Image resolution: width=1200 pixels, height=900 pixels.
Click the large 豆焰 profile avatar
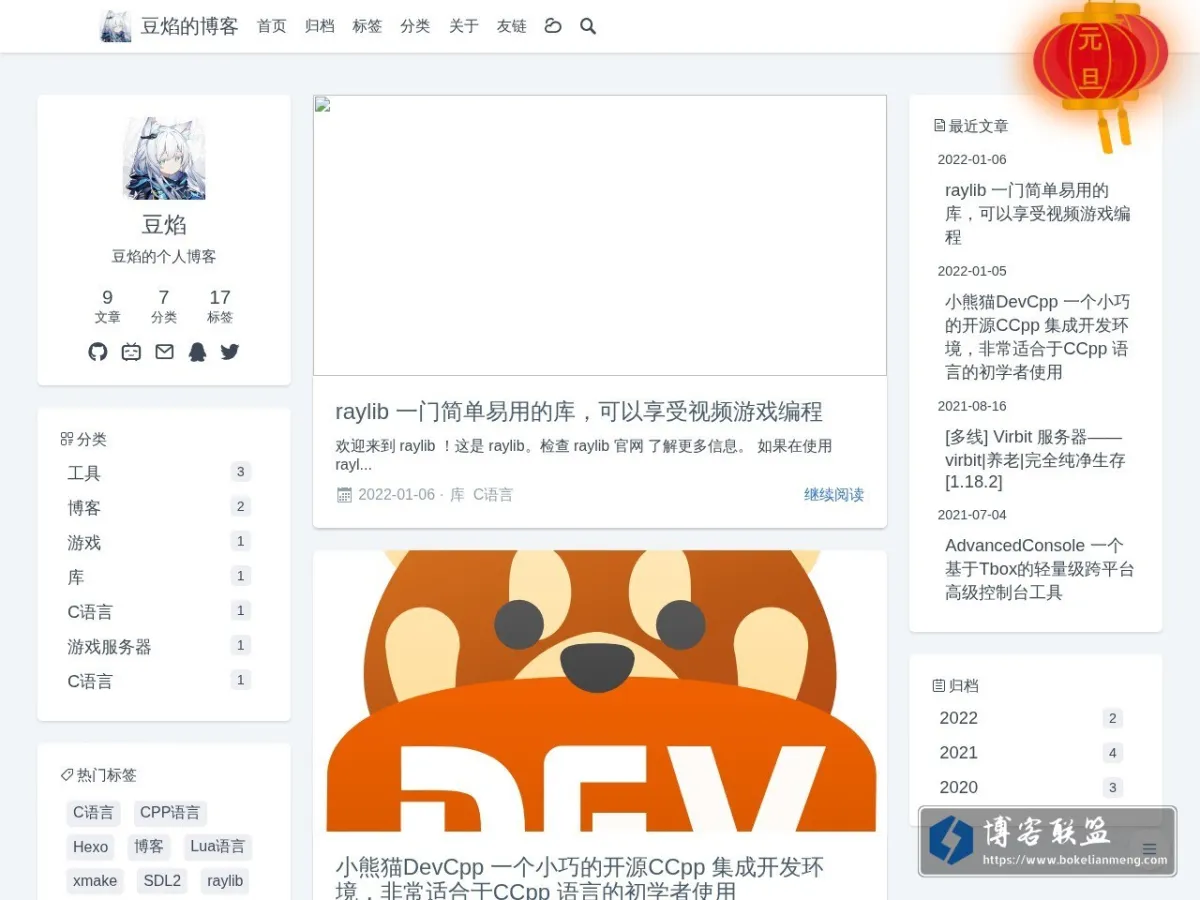(164, 158)
